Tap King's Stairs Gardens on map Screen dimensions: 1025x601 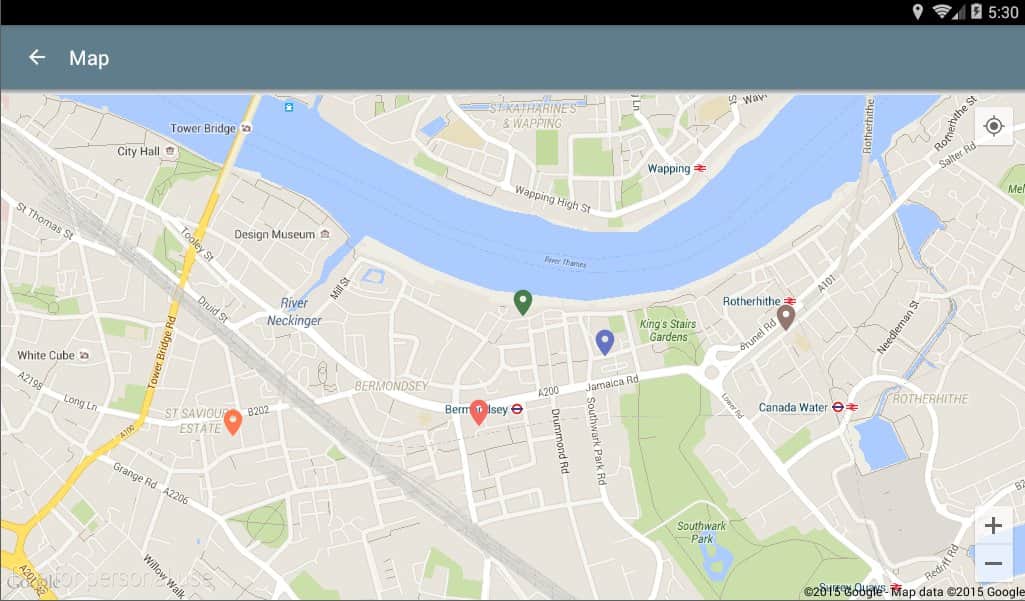click(x=667, y=330)
